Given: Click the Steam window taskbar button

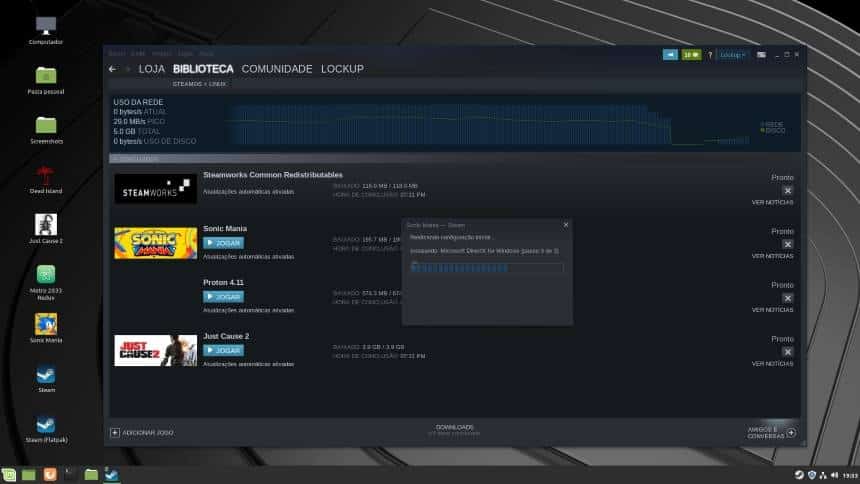Looking at the screenshot, I should (111, 475).
